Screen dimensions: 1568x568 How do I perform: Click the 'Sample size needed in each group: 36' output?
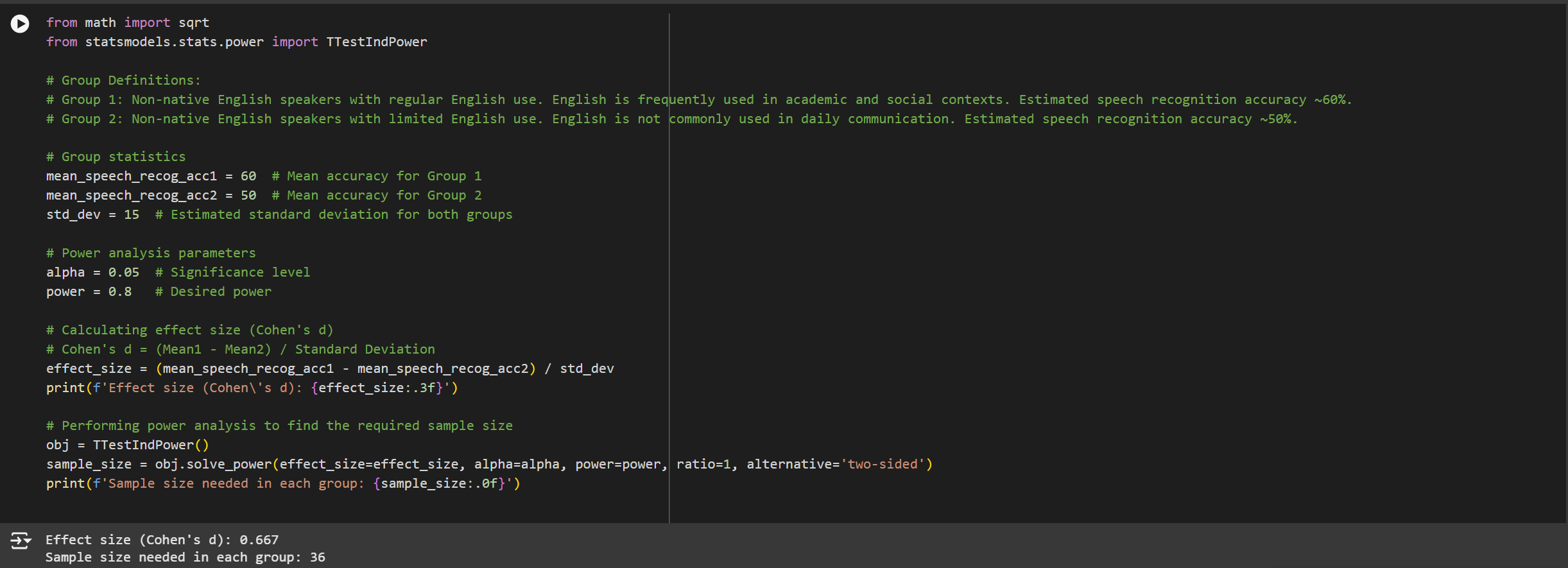[x=185, y=557]
